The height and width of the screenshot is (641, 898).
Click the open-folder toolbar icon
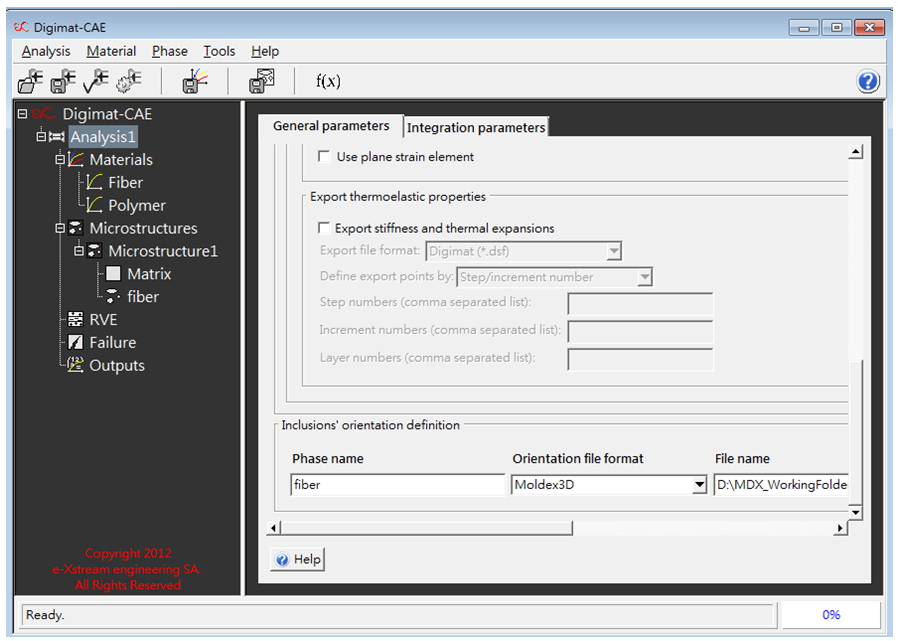[30, 81]
